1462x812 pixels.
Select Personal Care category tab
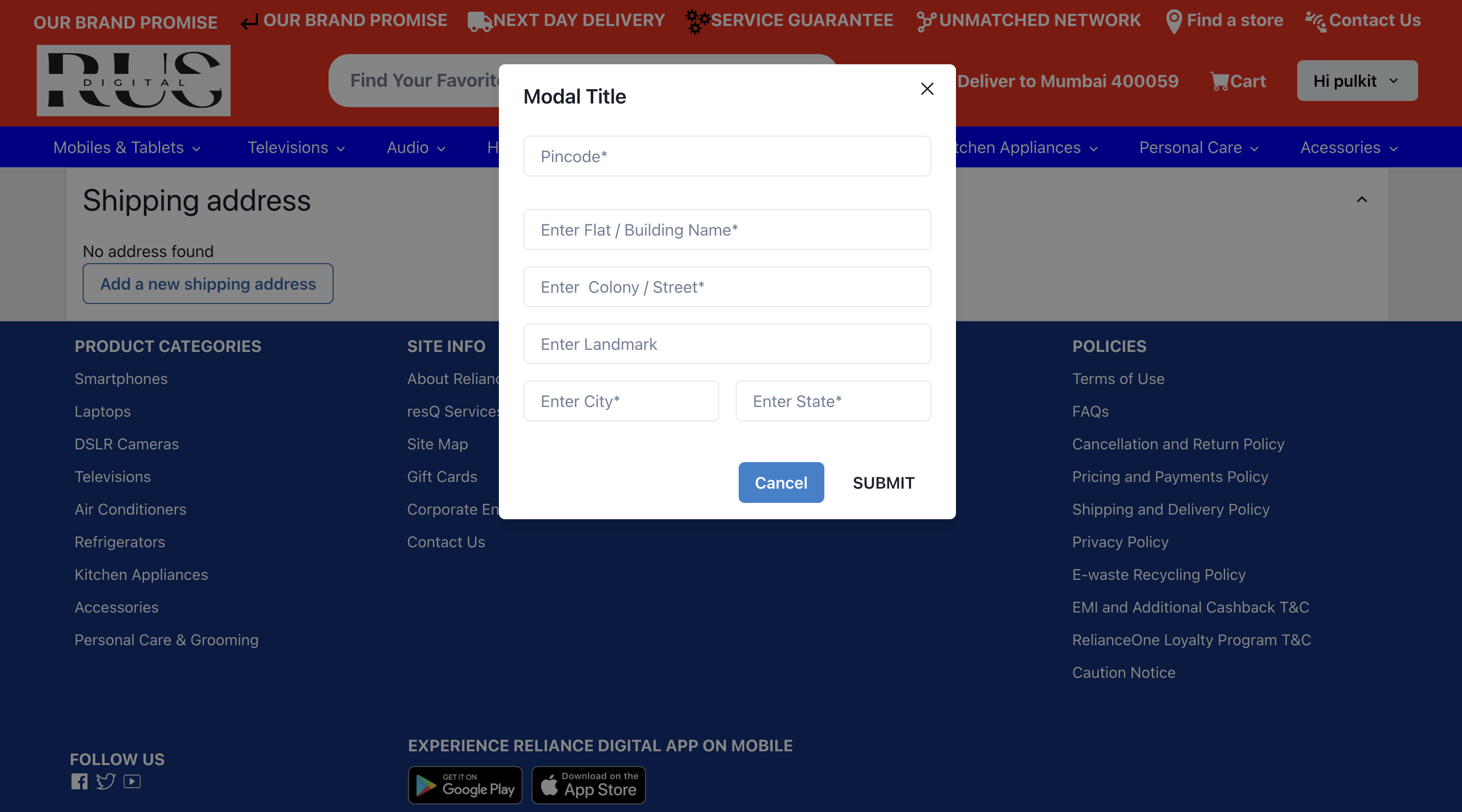1198,147
